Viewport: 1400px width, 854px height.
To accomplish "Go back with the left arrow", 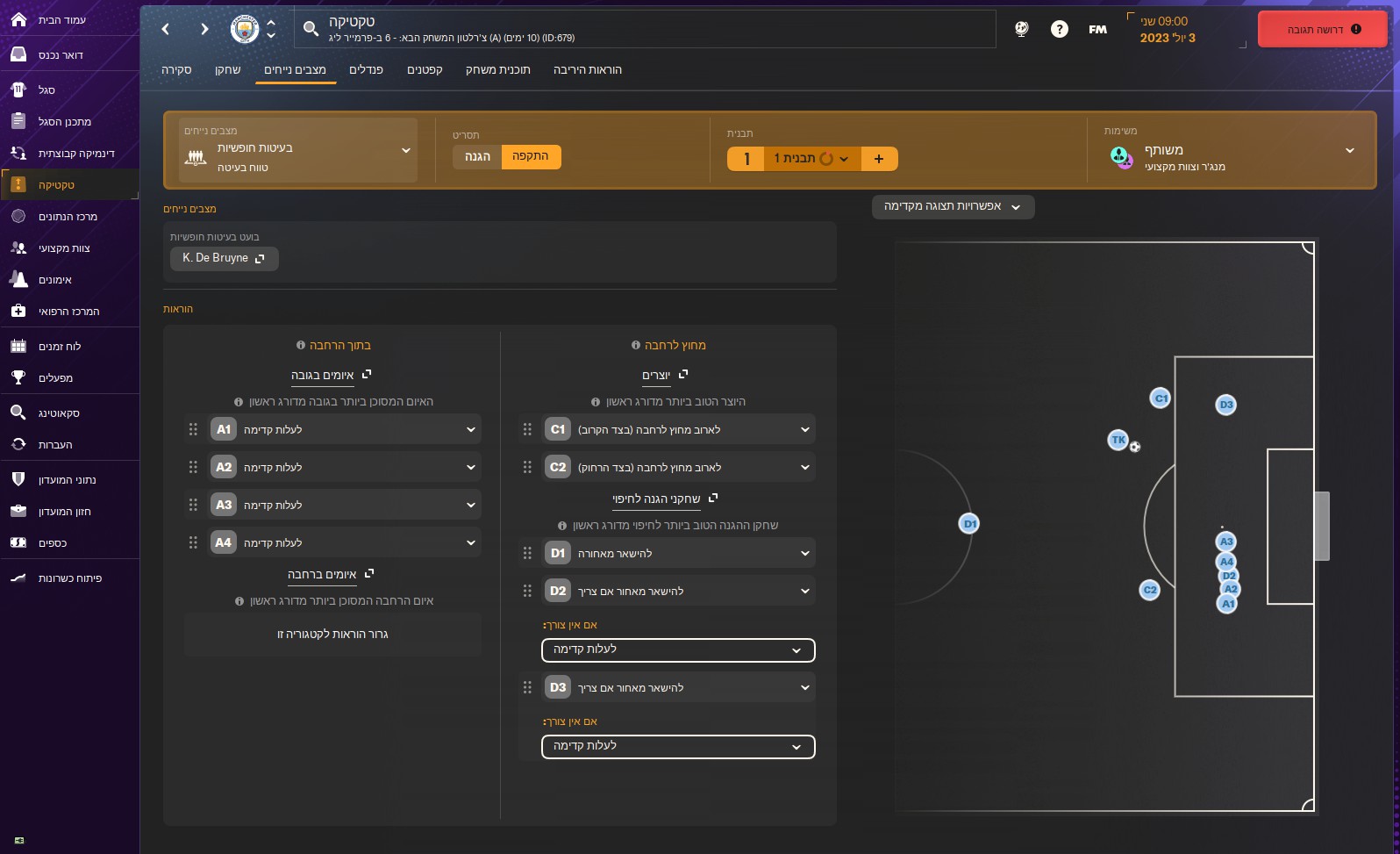I will coord(166,29).
